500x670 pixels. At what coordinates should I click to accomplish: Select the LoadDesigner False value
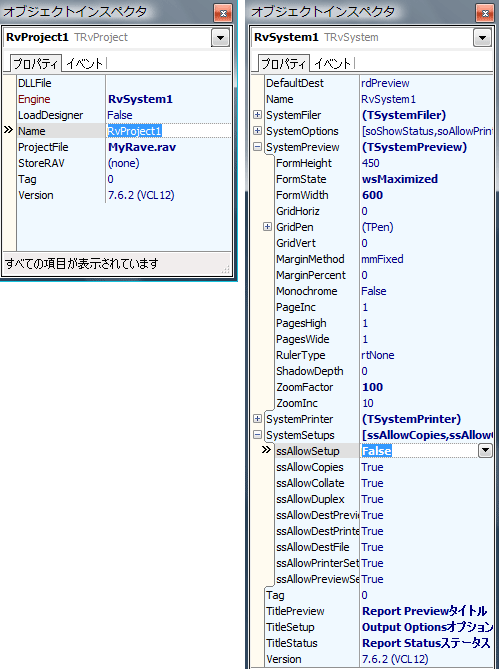point(120,115)
